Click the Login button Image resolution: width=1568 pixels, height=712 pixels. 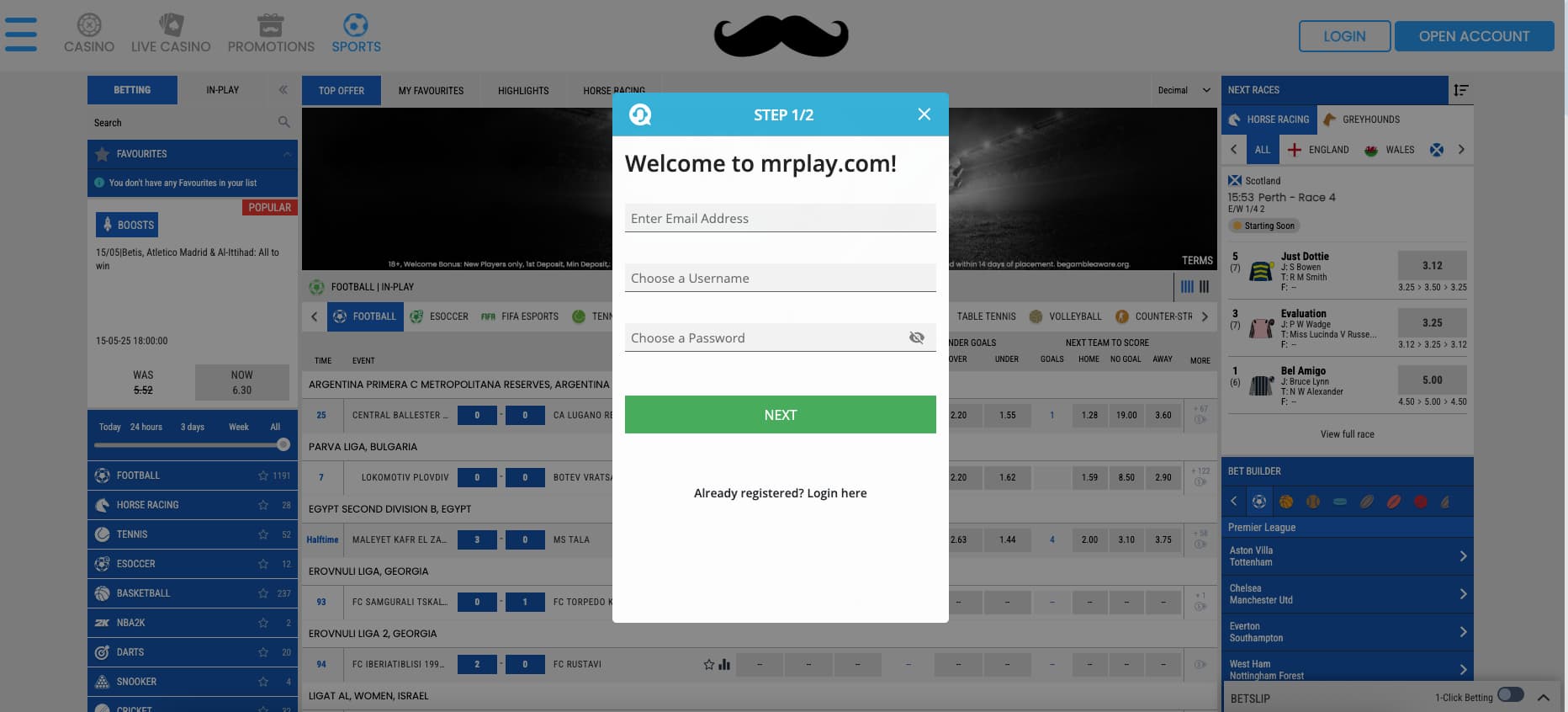click(x=1344, y=36)
